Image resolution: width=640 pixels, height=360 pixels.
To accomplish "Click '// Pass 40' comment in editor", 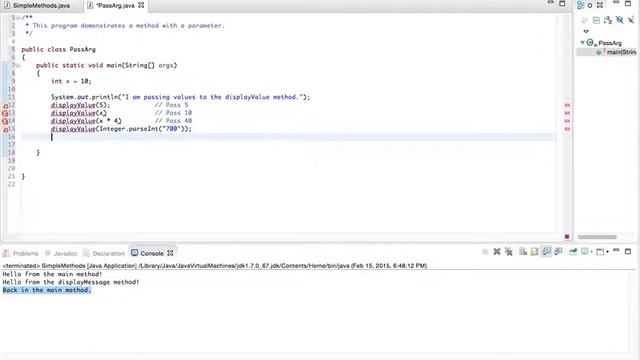I will (173, 121).
